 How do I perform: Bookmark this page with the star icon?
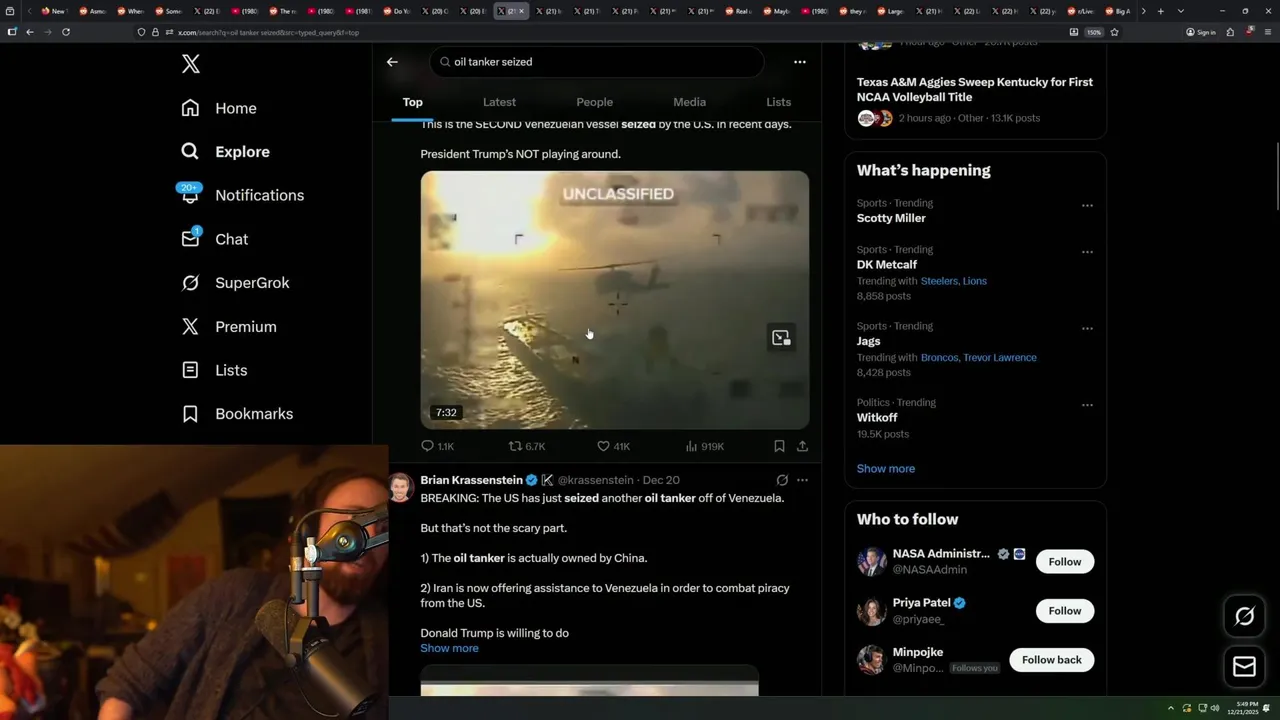point(1114,32)
